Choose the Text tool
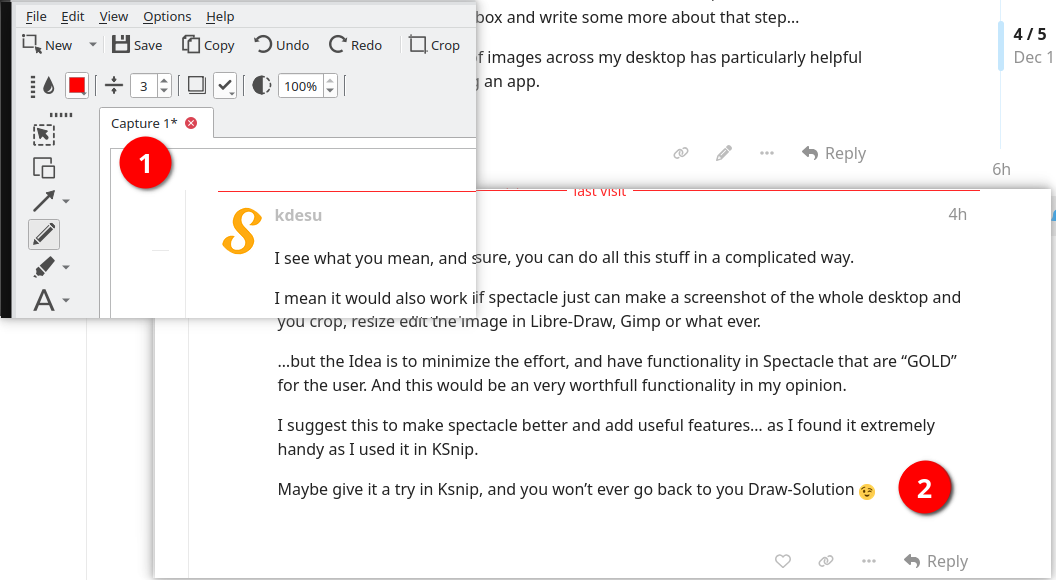1056x580 pixels. pos(44,300)
